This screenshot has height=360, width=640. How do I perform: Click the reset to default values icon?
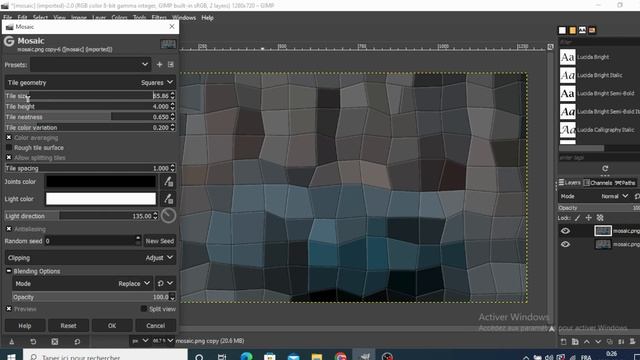[x=77, y=341]
